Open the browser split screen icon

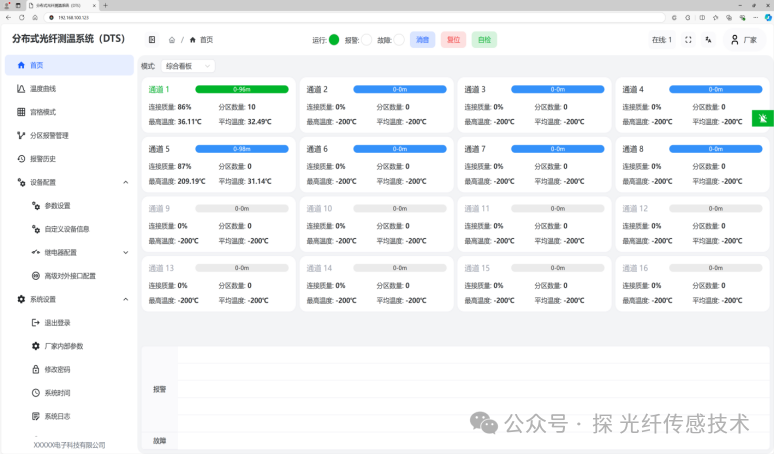coord(702,17)
